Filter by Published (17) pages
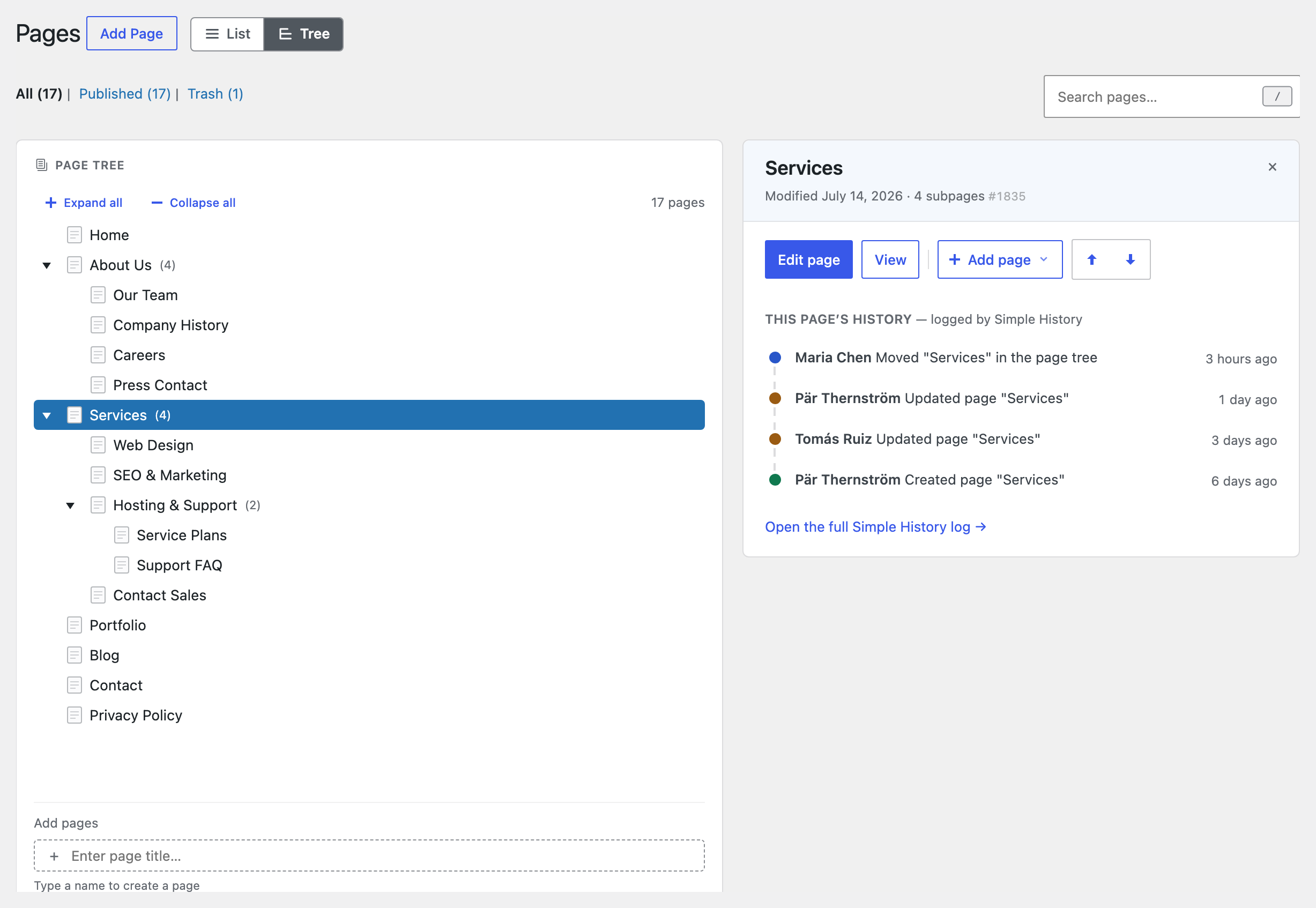Viewport: 1316px width, 908px height. (124, 94)
